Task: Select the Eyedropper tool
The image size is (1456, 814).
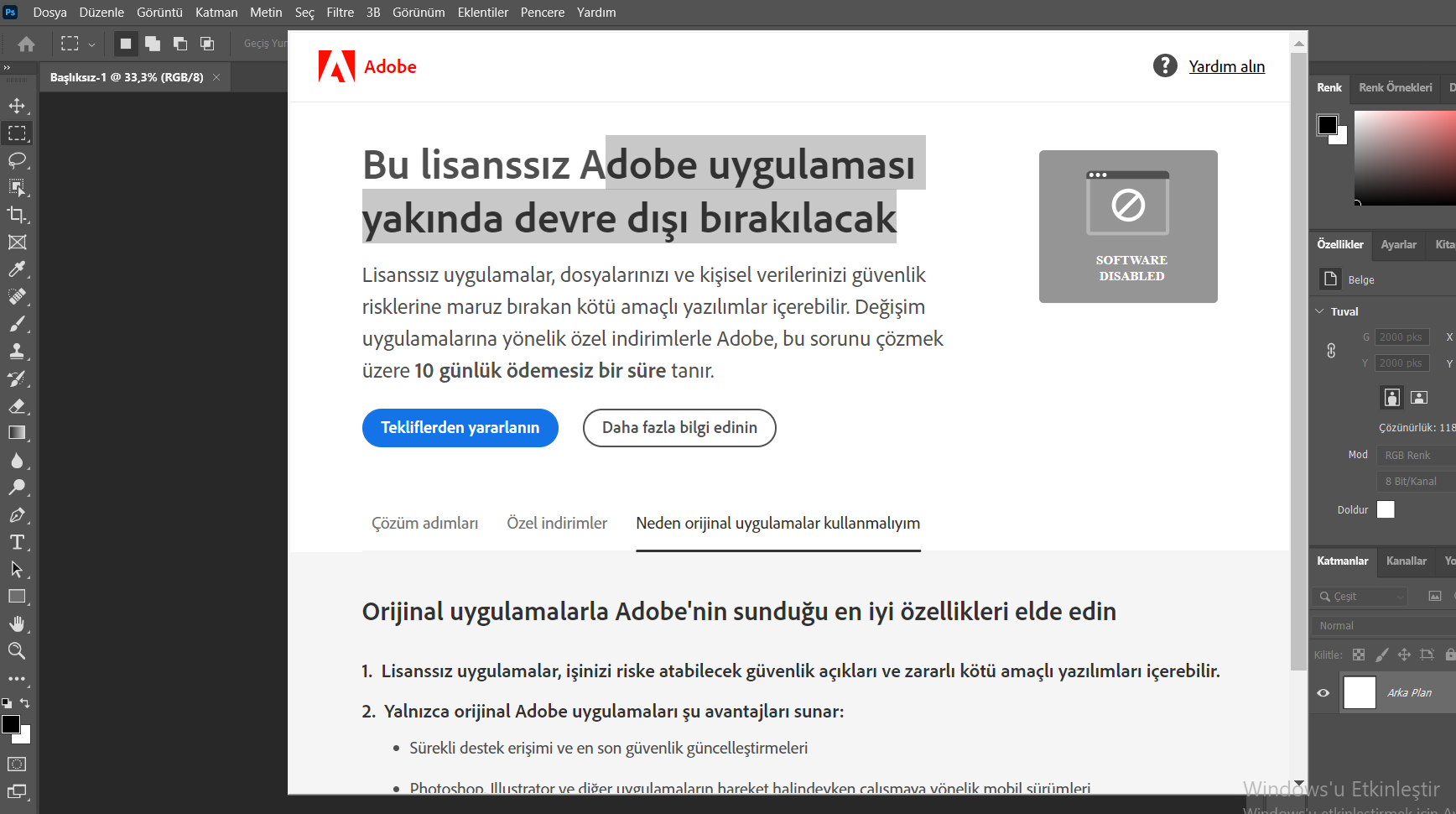Action: [17, 269]
